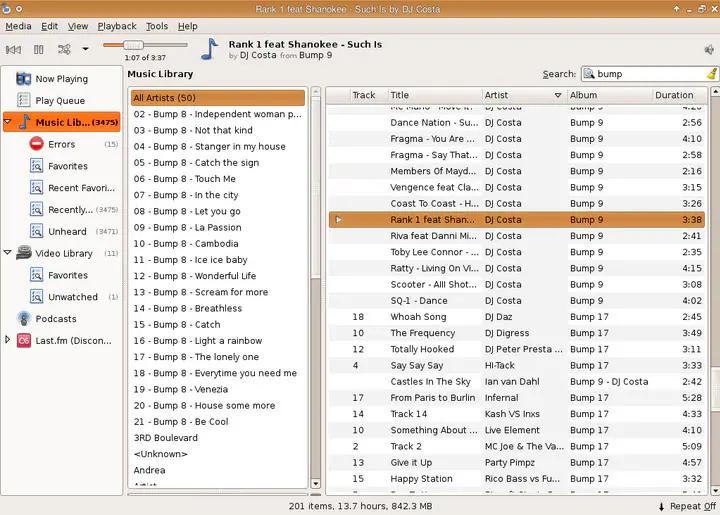Viewport: 720px width, 515px height.
Task: Open Video Library Favorites playlist
Action: point(68,275)
